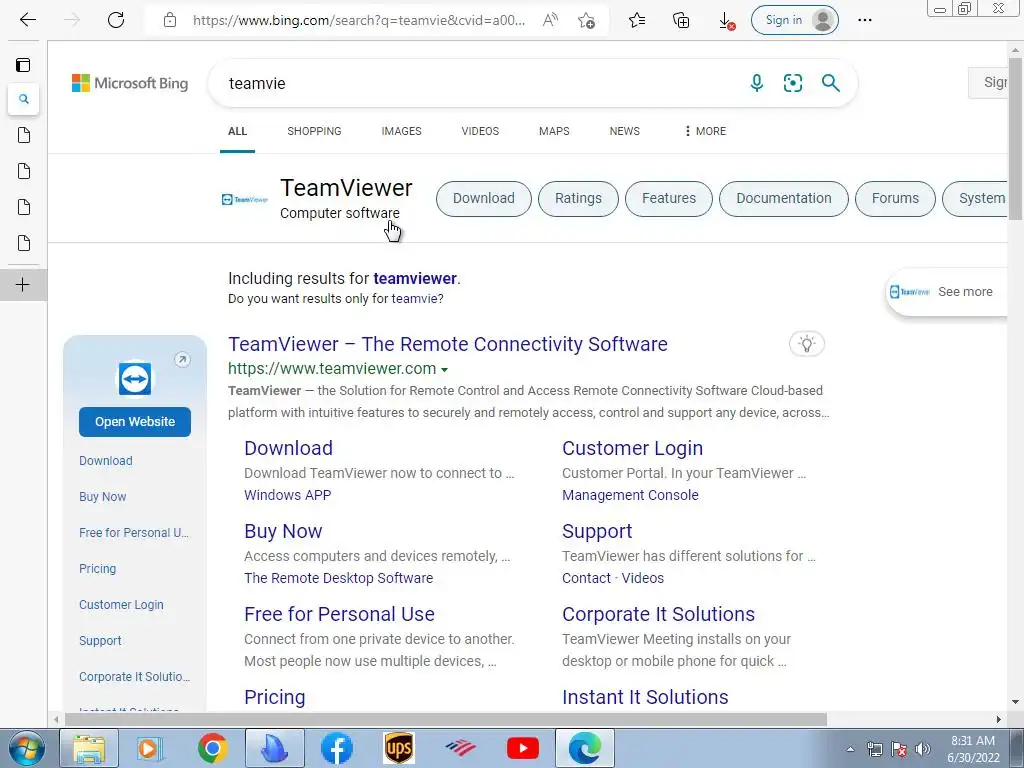Image resolution: width=1024 pixels, height=768 pixels.
Task: Switch to SHOPPING results tab
Action: 314,131
